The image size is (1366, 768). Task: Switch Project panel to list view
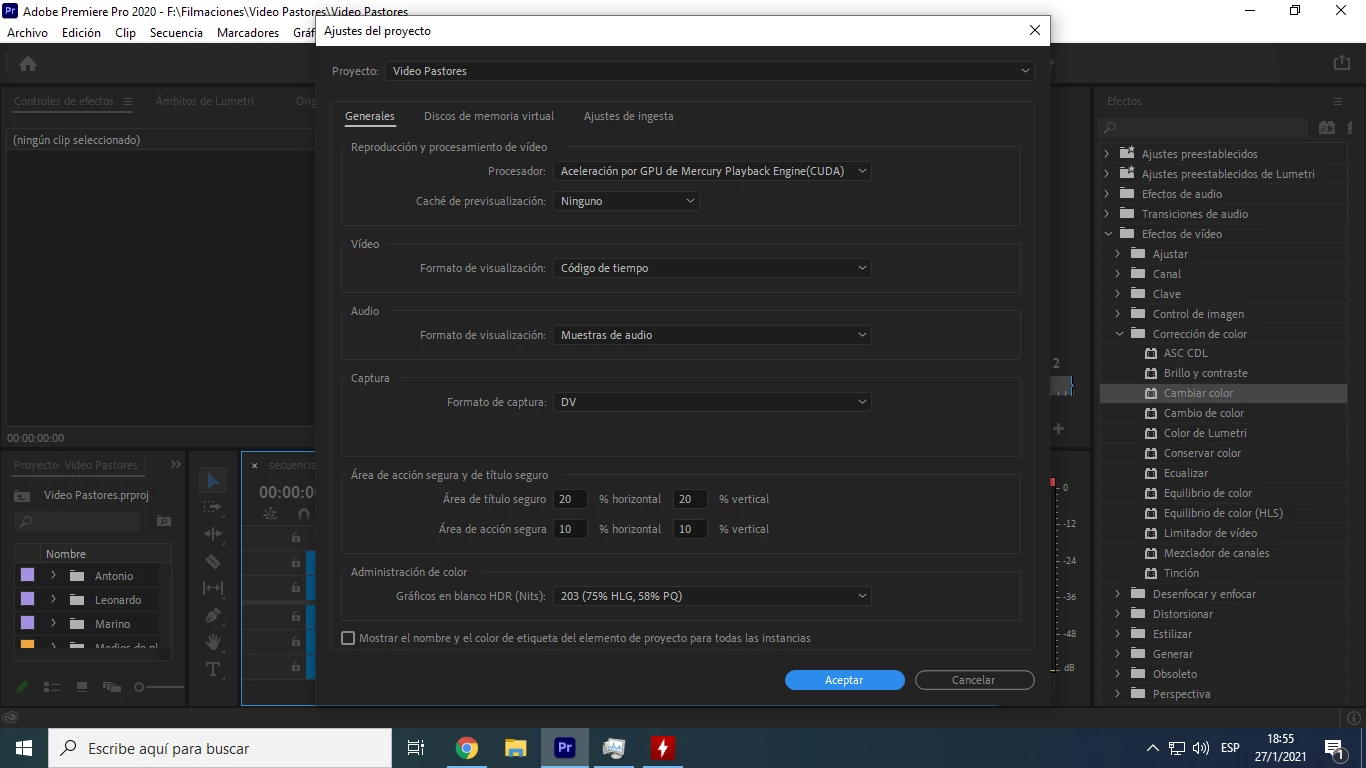(52, 687)
